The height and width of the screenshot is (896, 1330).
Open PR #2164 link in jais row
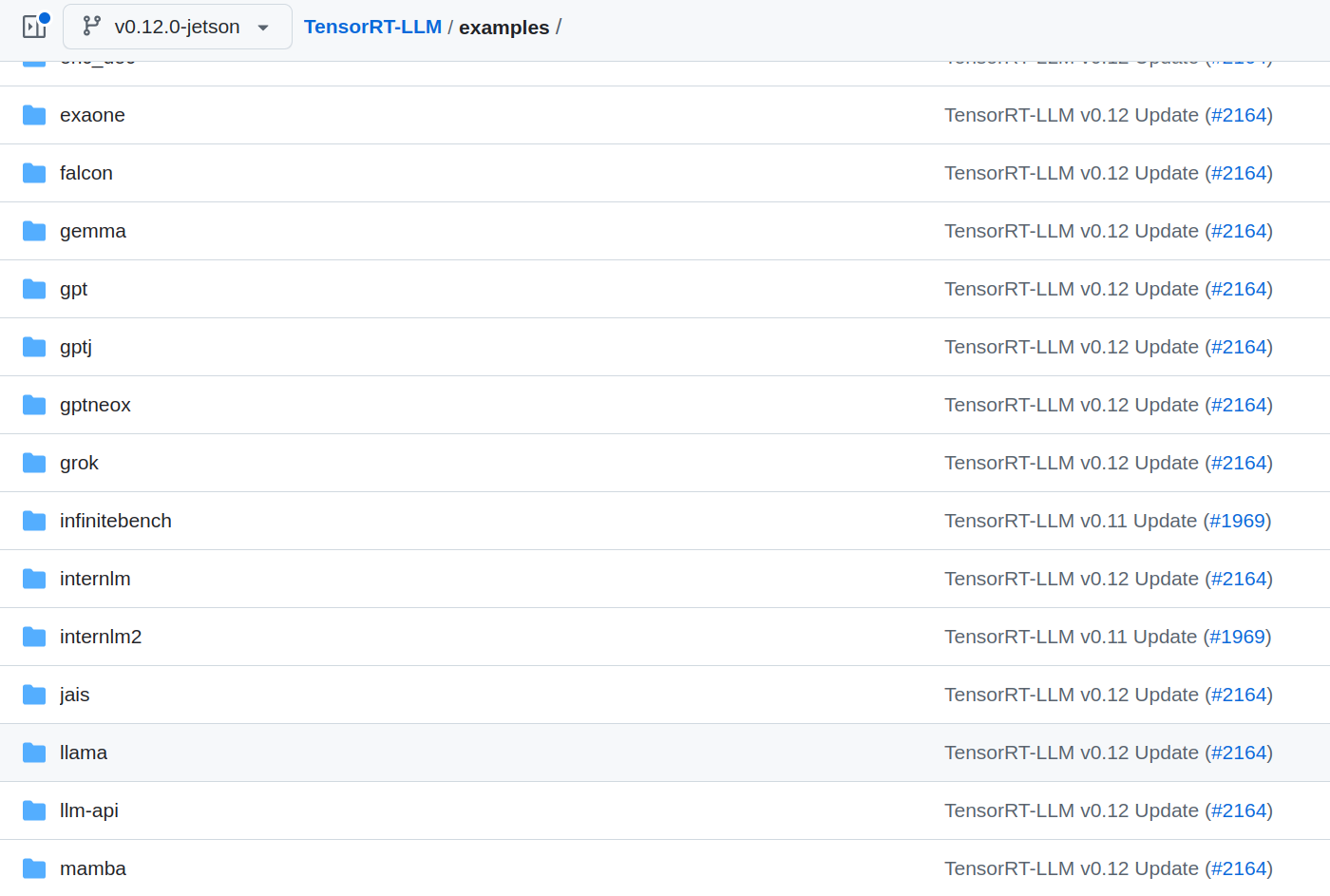tap(1239, 695)
